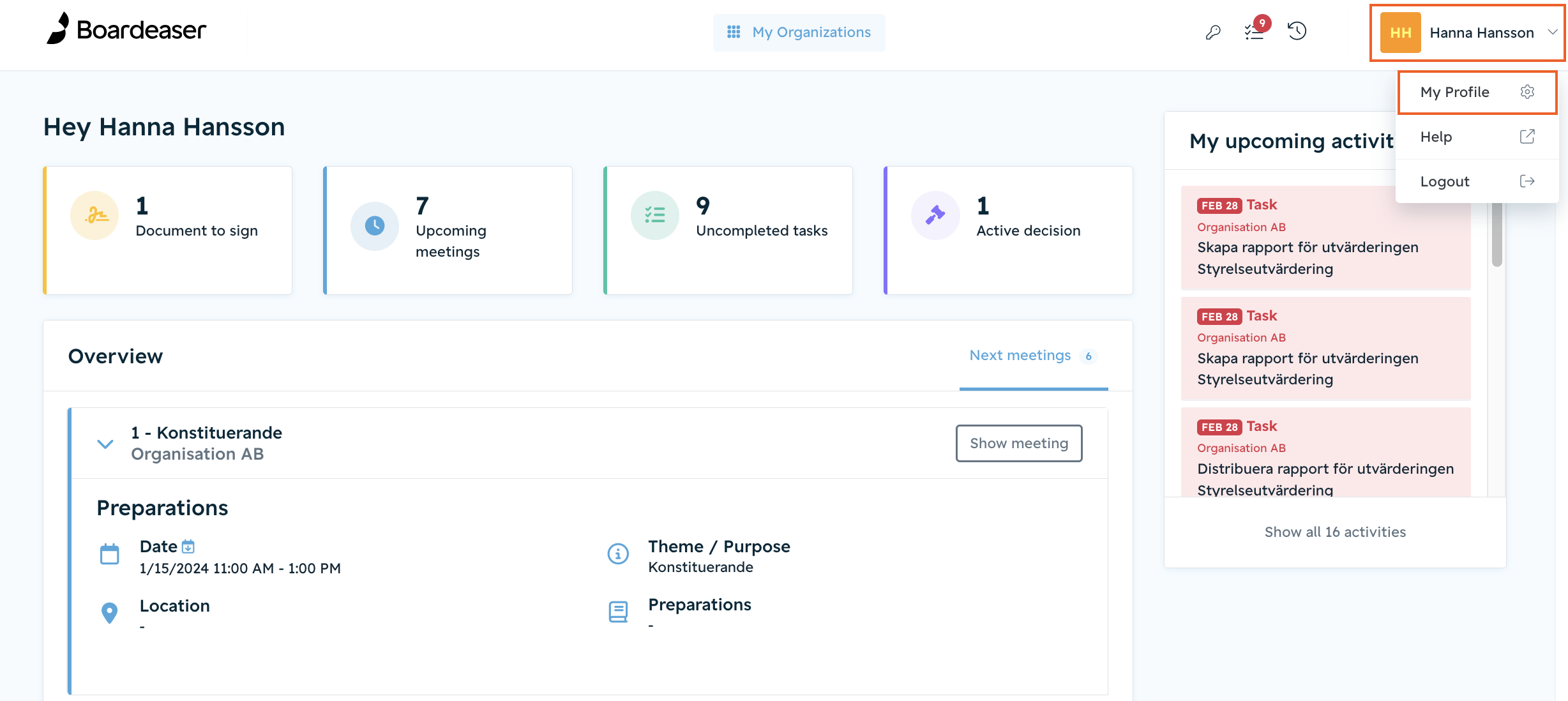The height and width of the screenshot is (701, 1568).
Task: Click the Show meeting button
Action: coord(1019,443)
